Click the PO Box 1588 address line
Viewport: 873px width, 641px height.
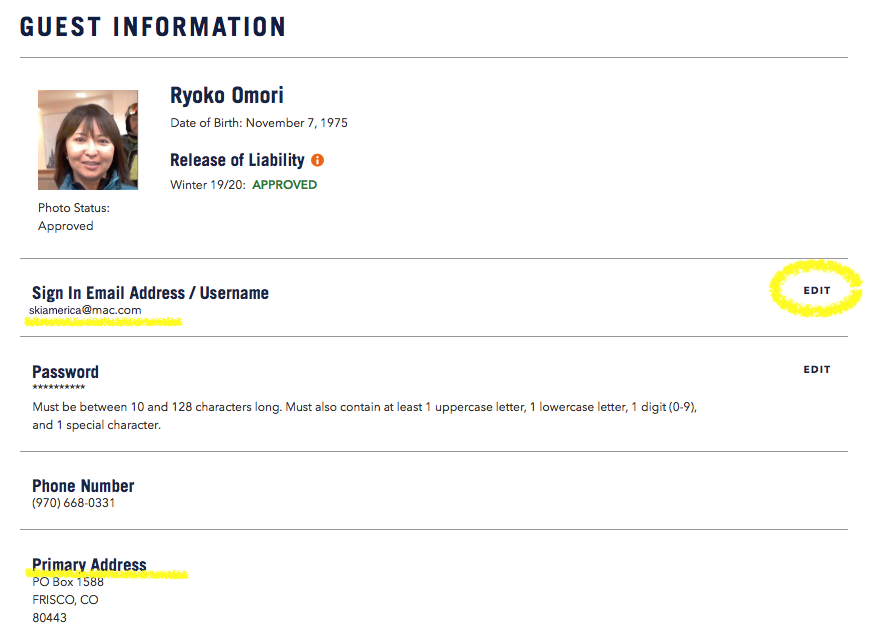pos(68,582)
